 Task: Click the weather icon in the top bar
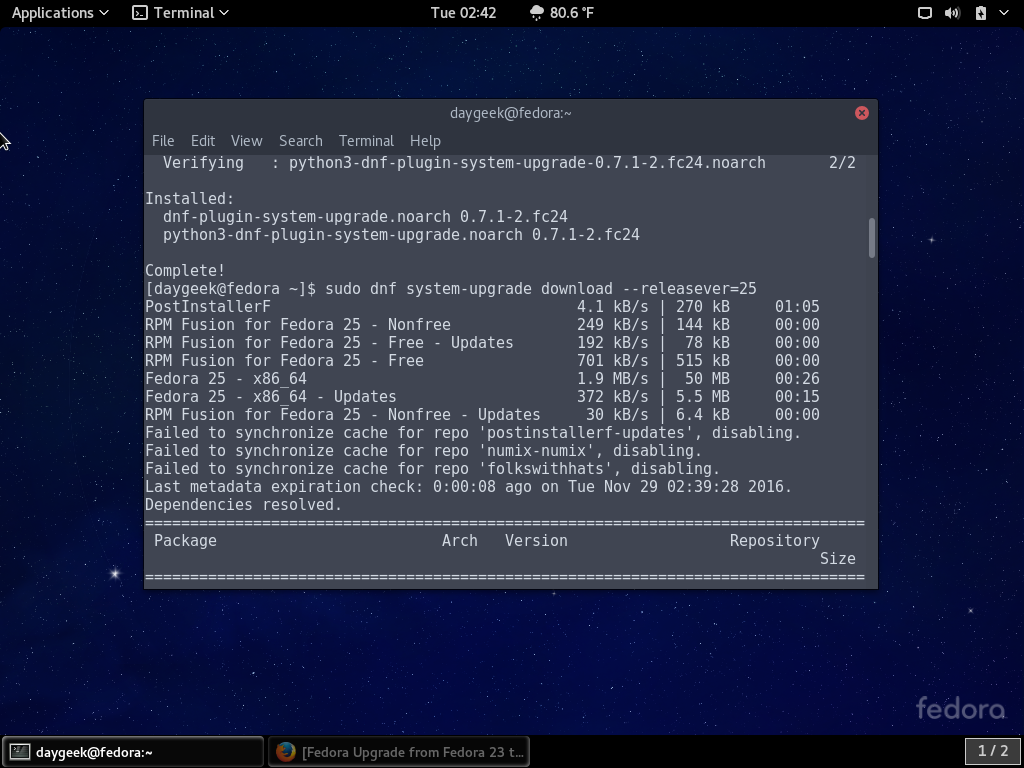click(537, 13)
